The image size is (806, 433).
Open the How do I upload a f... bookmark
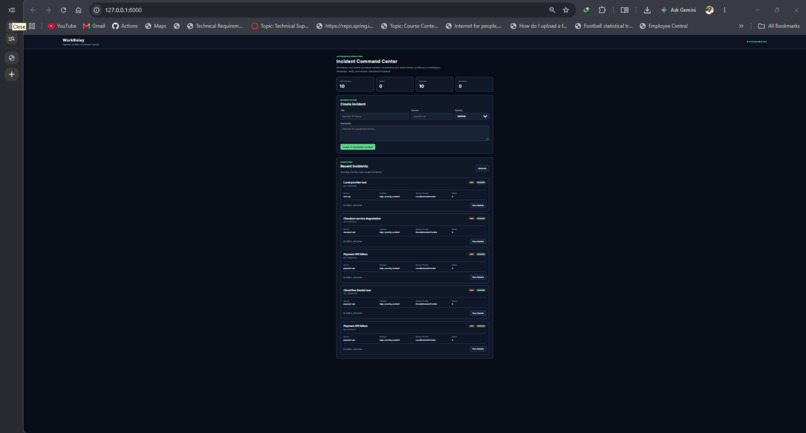[x=538, y=26]
